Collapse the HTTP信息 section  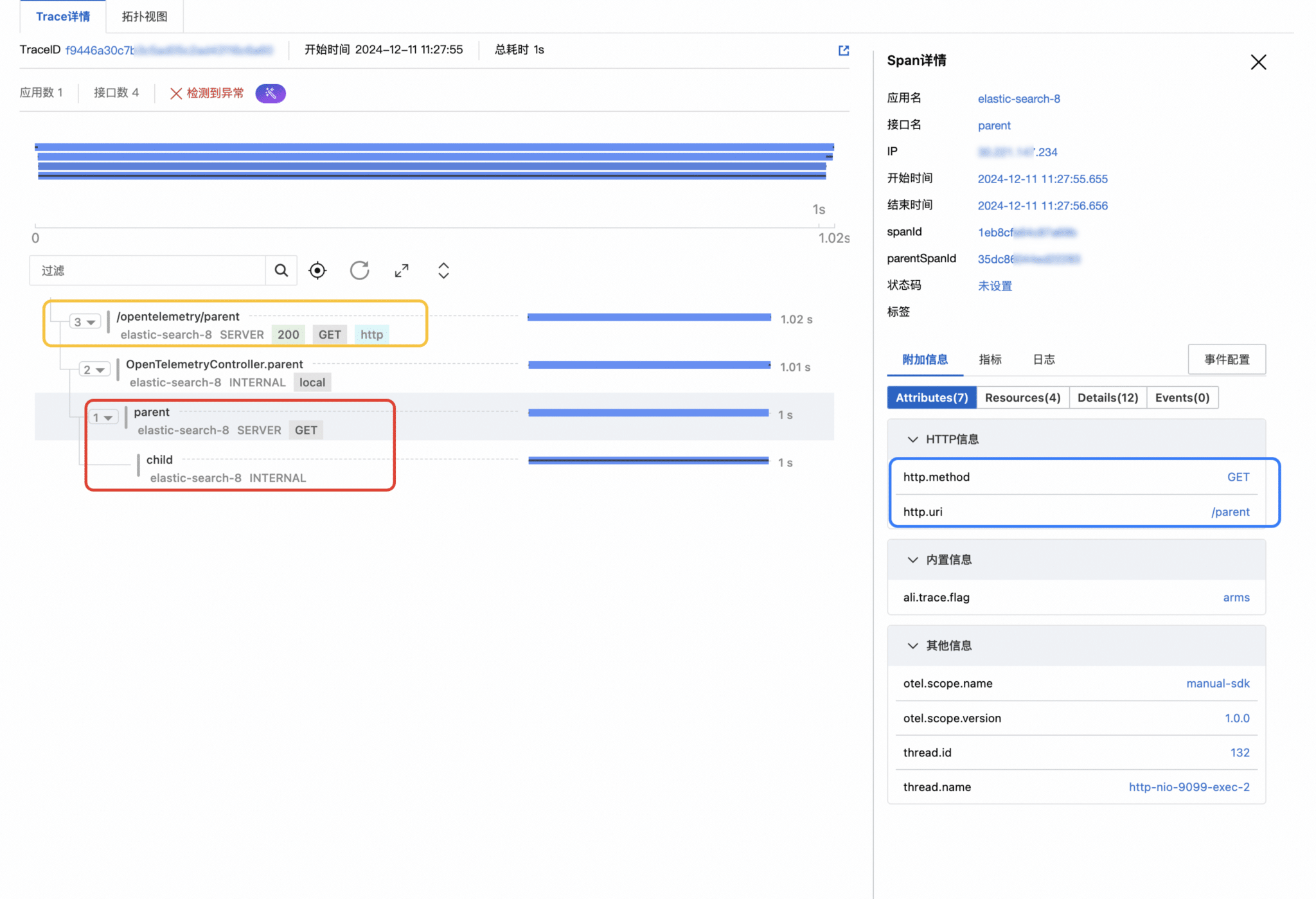pyautogui.click(x=912, y=440)
